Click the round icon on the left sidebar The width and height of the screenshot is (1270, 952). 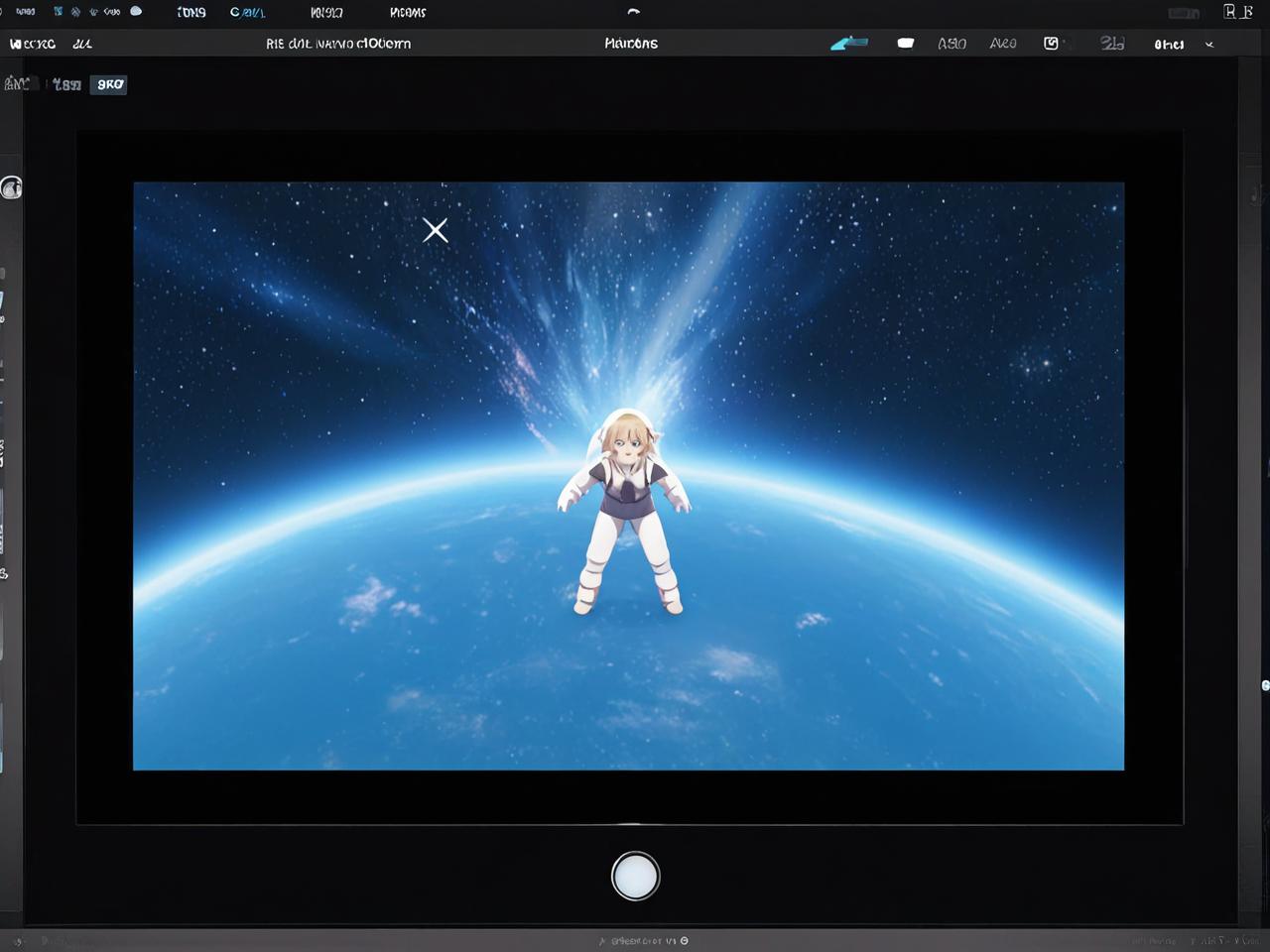click(x=11, y=188)
